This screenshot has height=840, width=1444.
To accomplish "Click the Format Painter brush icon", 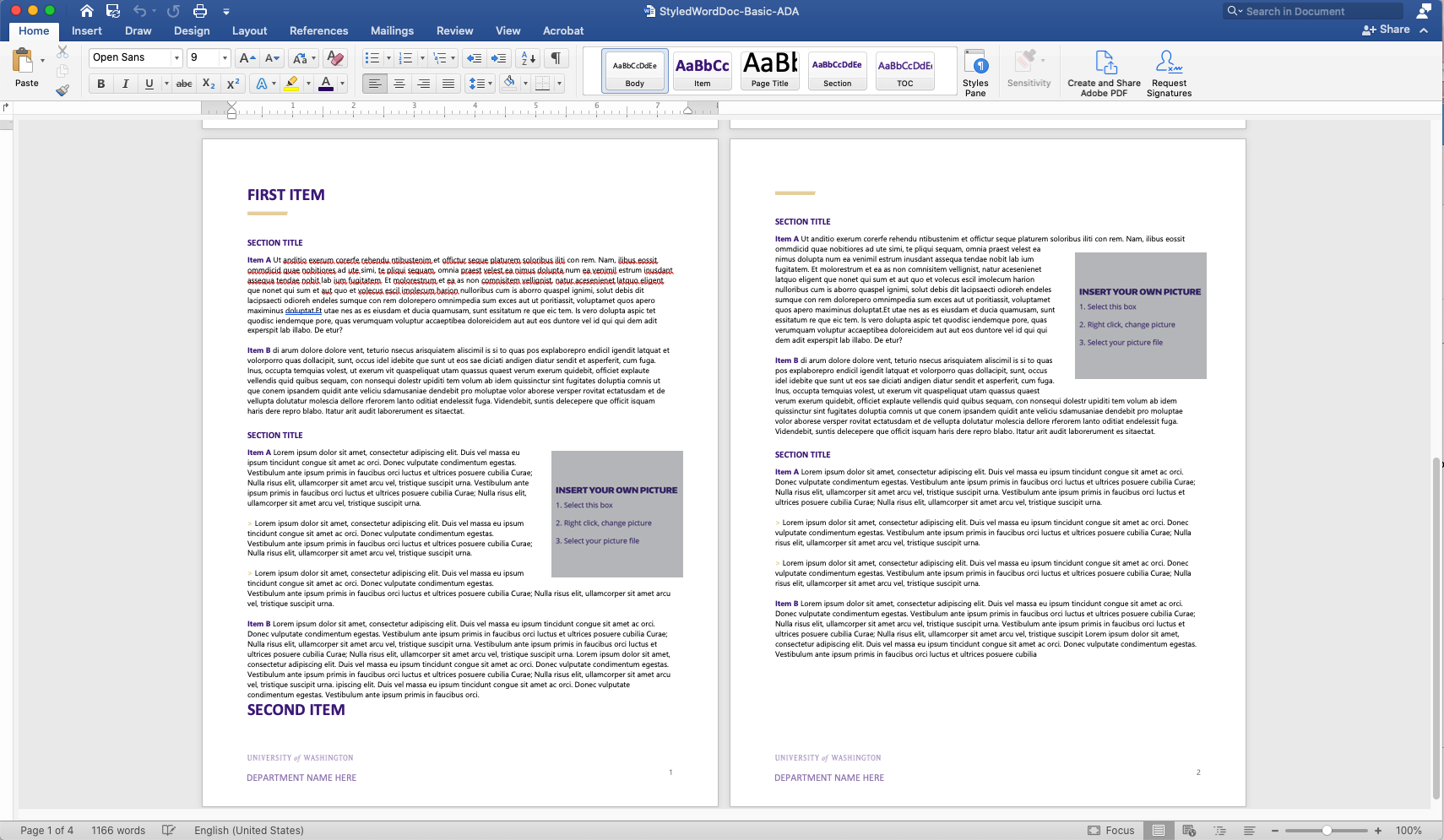I will [x=62, y=90].
